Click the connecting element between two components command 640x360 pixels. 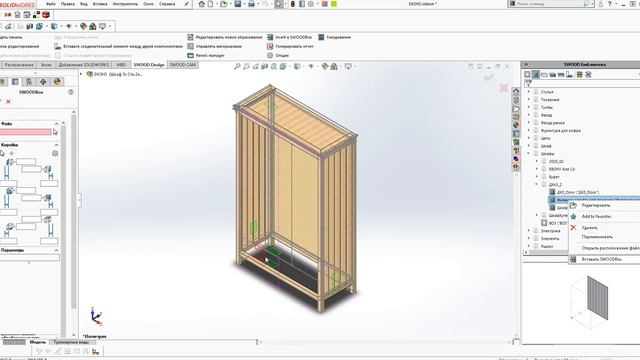pos(119,46)
